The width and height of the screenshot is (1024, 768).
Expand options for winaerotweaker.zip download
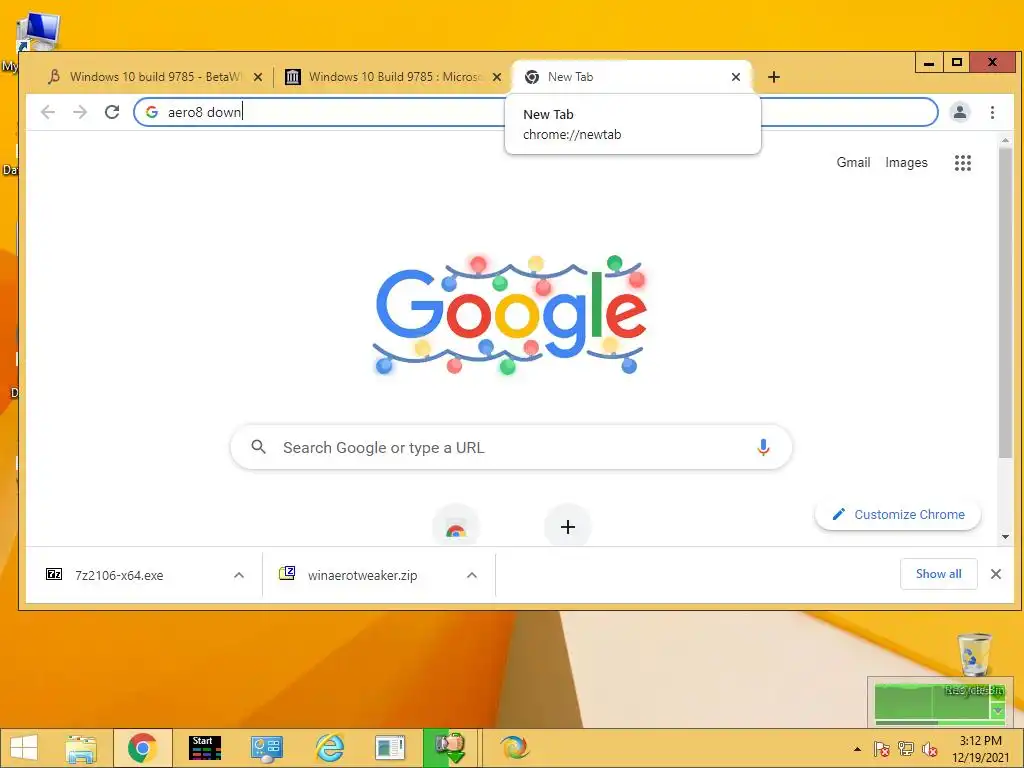point(472,575)
